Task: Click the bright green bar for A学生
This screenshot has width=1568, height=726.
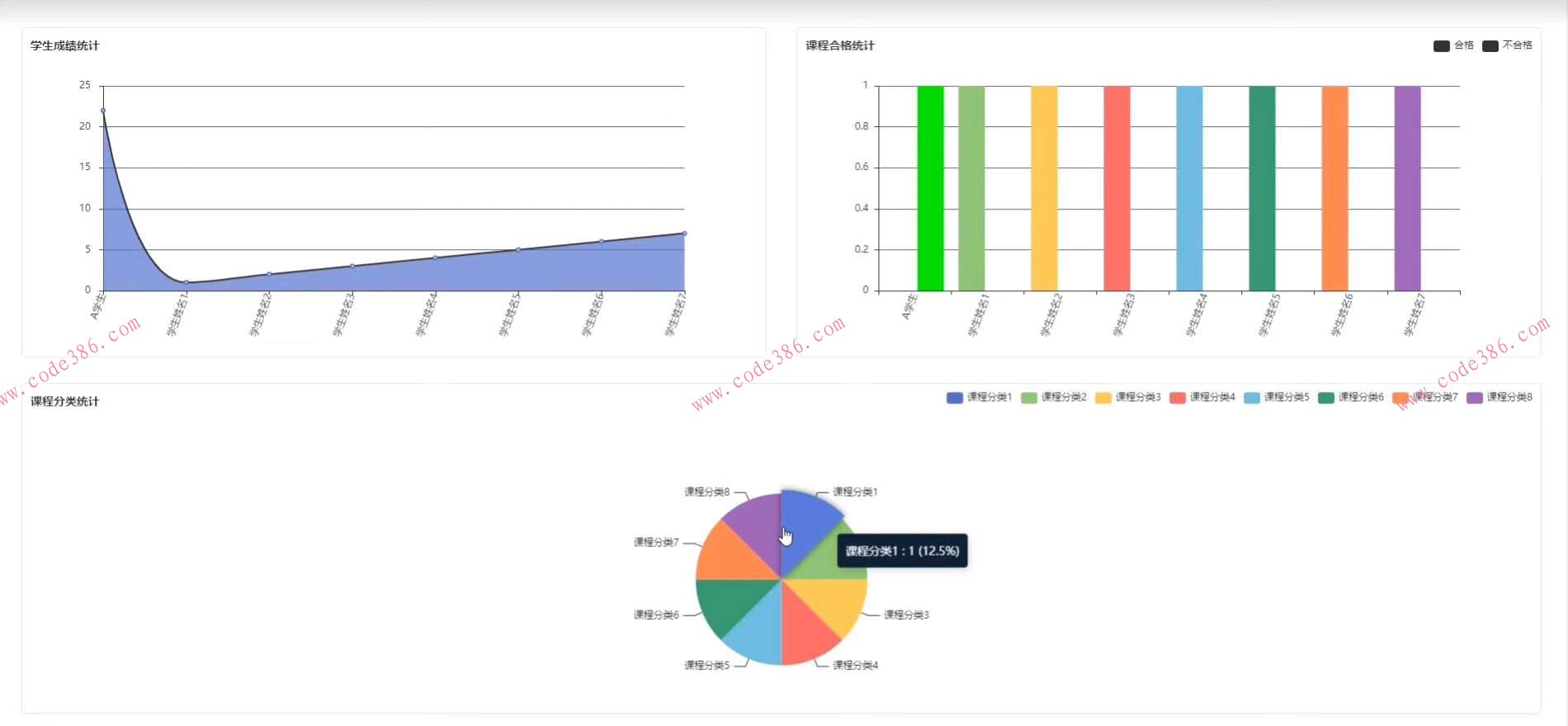Action: tap(930, 188)
